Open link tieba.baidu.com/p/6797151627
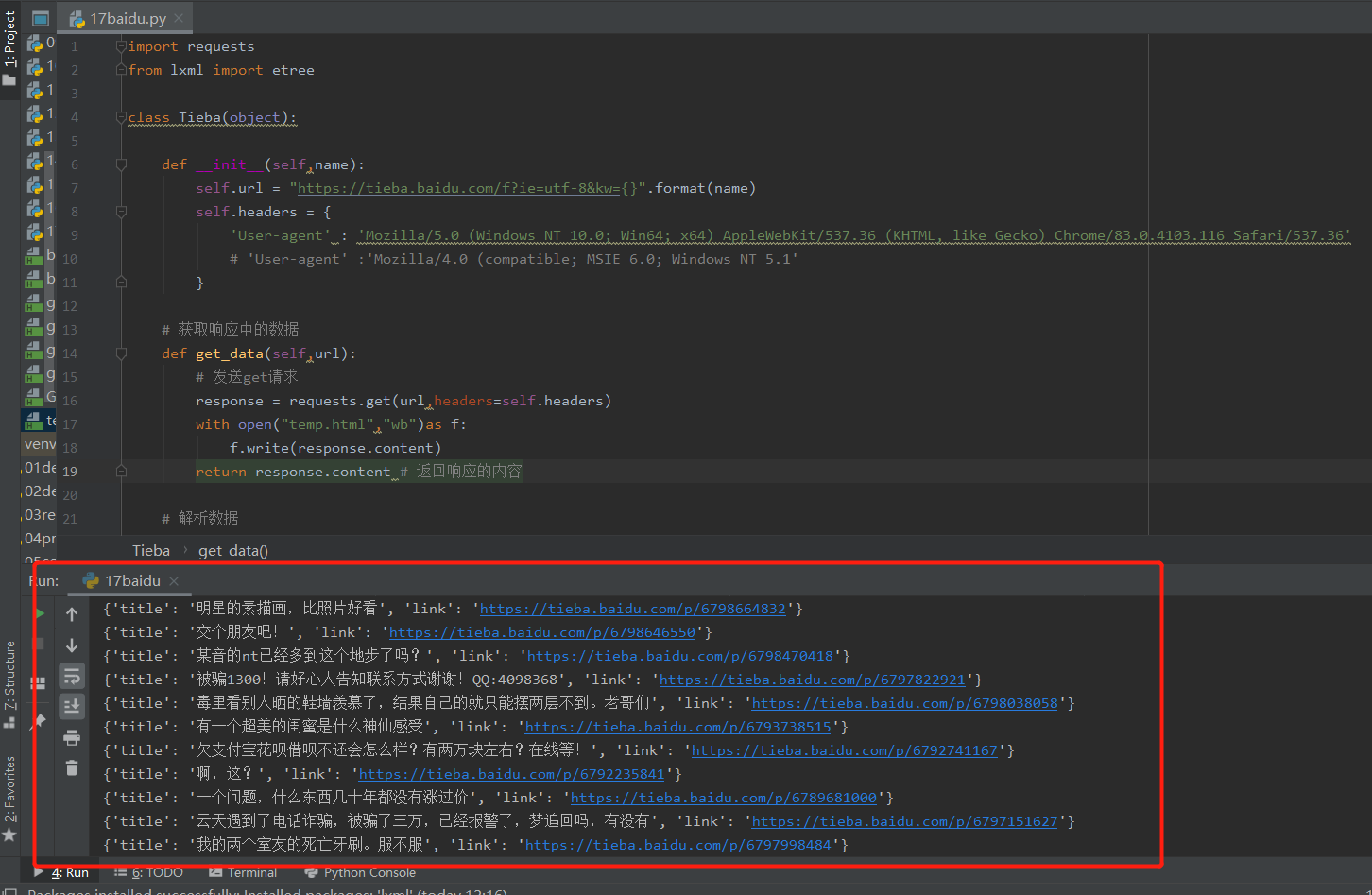The height and width of the screenshot is (895, 1372). [x=905, y=821]
